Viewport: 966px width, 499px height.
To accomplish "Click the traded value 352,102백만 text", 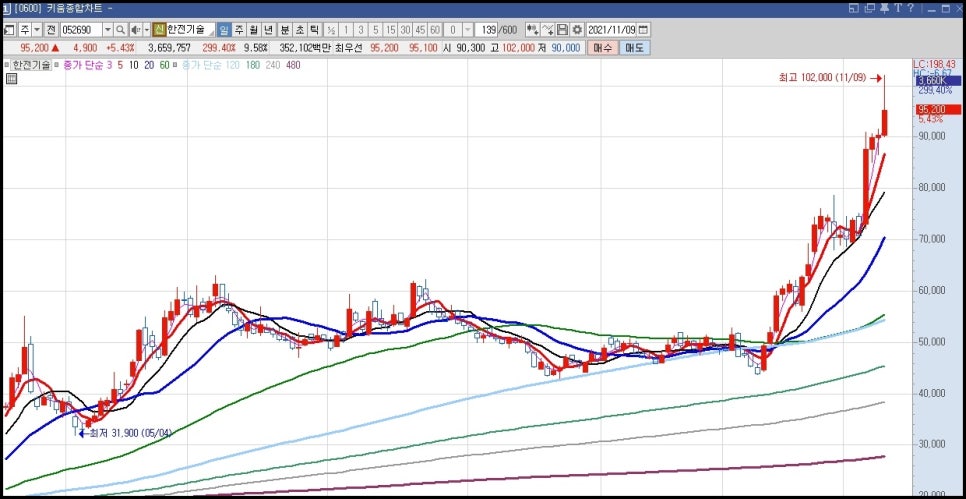I will pyautogui.click(x=305, y=48).
